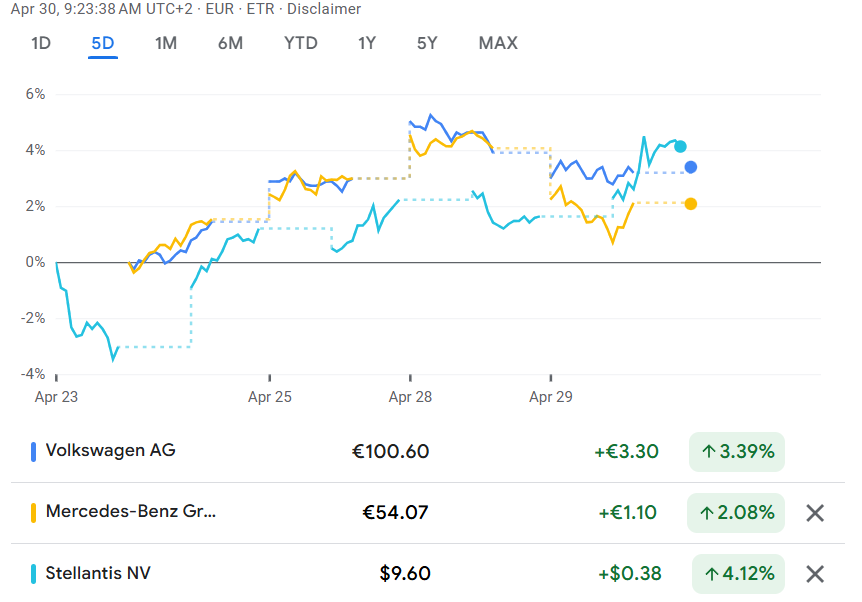
Task: Click the 0% axis label
Action: tap(35, 262)
